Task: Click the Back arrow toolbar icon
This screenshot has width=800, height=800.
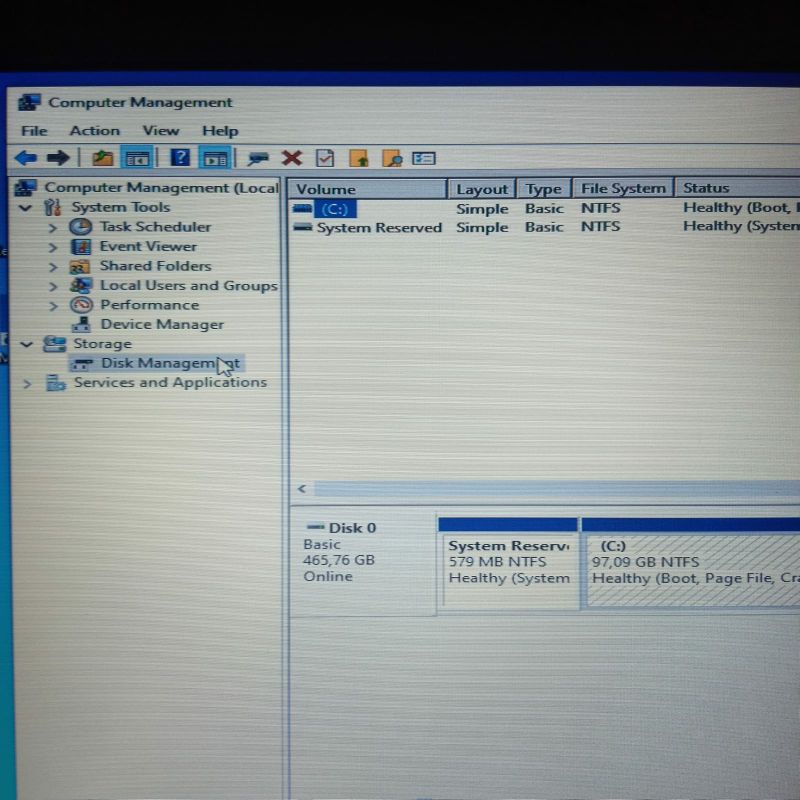Action: point(26,158)
